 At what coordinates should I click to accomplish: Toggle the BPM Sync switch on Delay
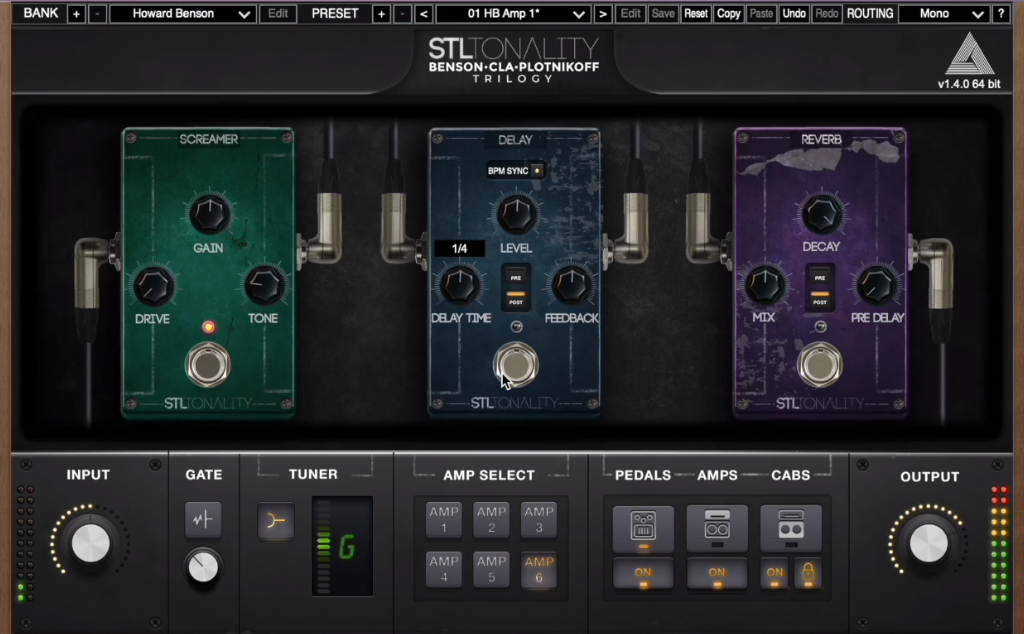coord(537,170)
